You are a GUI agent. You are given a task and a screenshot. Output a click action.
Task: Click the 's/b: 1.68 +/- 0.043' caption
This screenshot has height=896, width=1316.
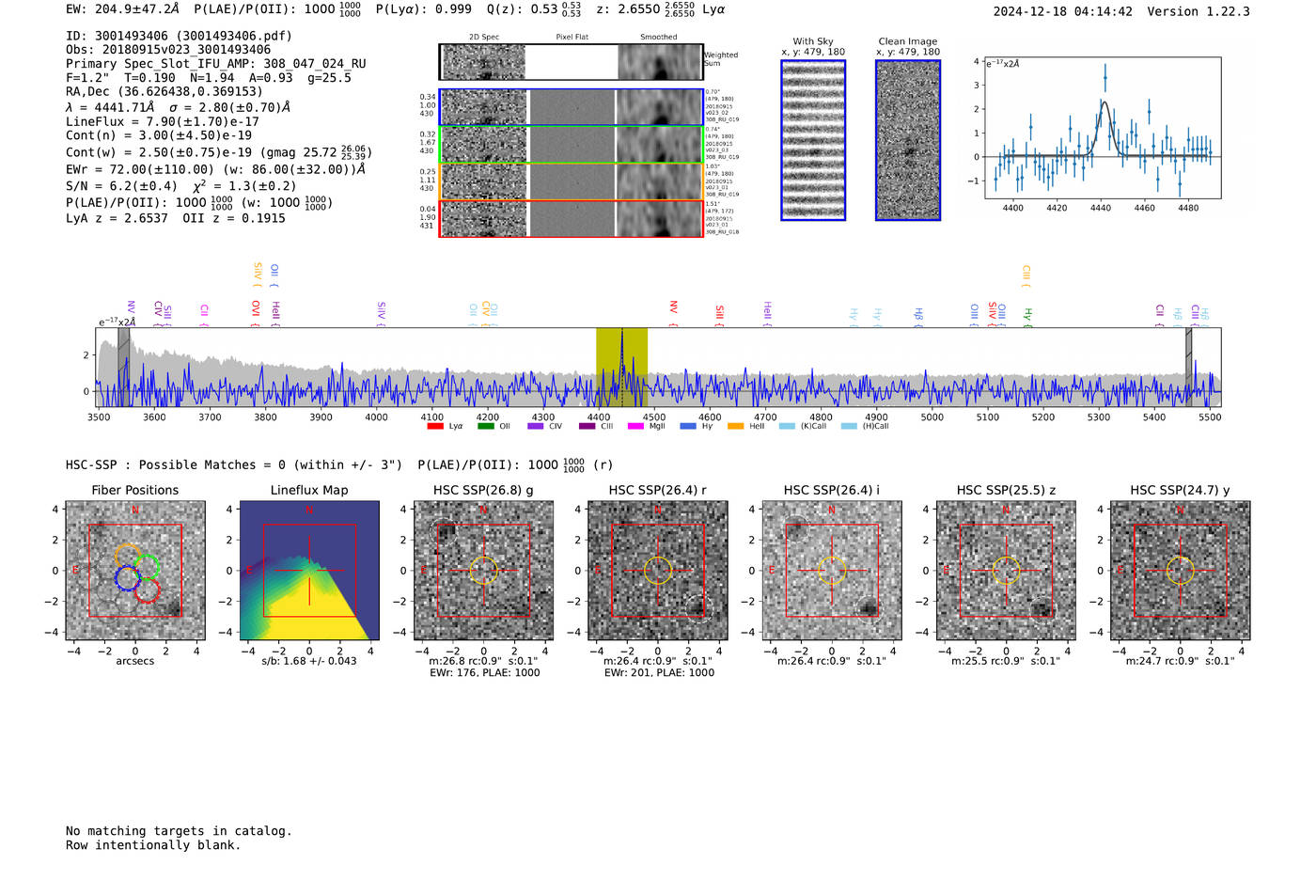point(309,661)
